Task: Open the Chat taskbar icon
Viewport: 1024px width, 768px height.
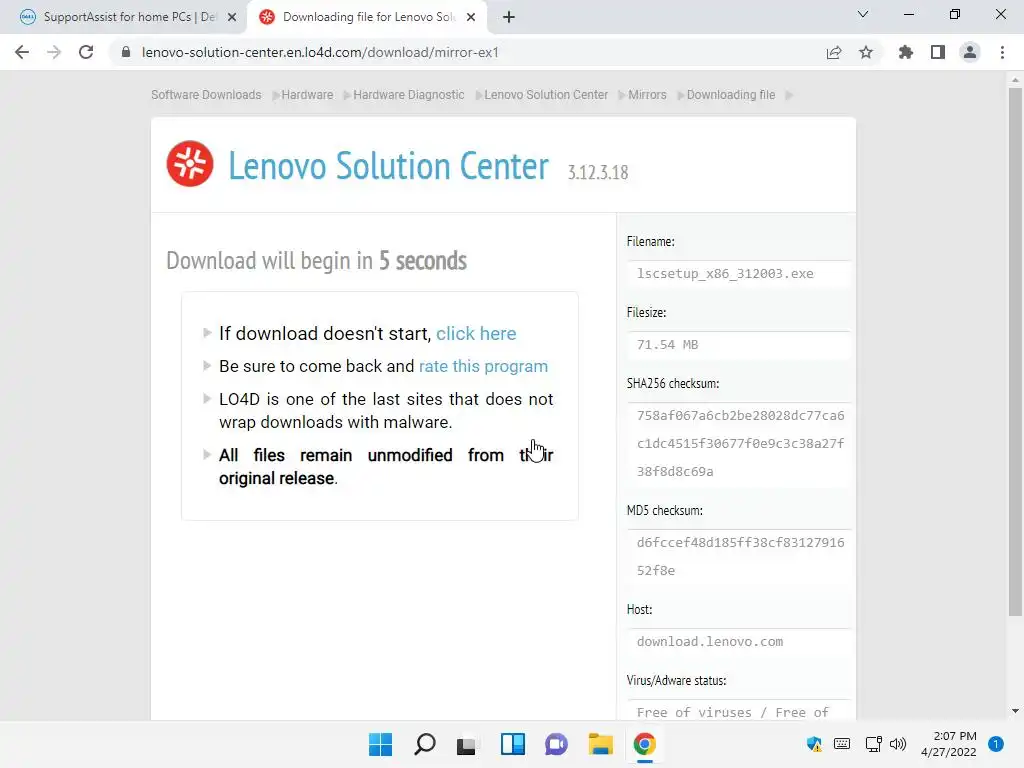Action: 556,744
